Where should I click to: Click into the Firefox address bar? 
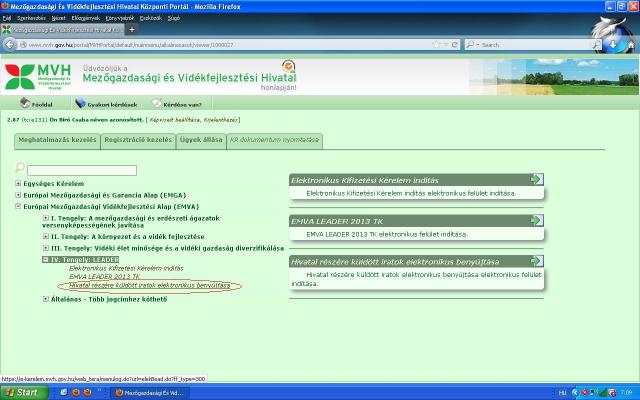pos(229,45)
